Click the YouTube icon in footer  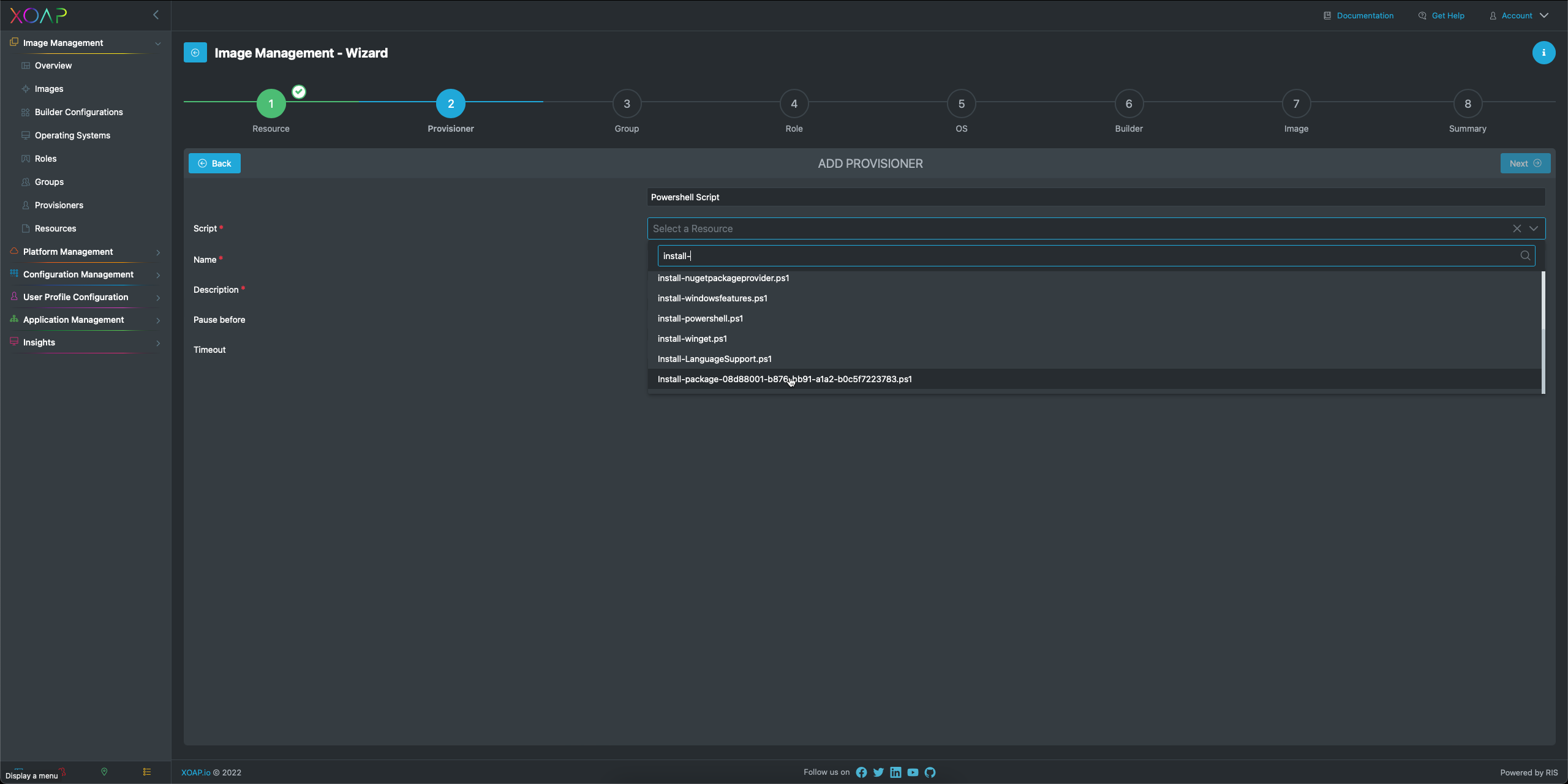(913, 772)
